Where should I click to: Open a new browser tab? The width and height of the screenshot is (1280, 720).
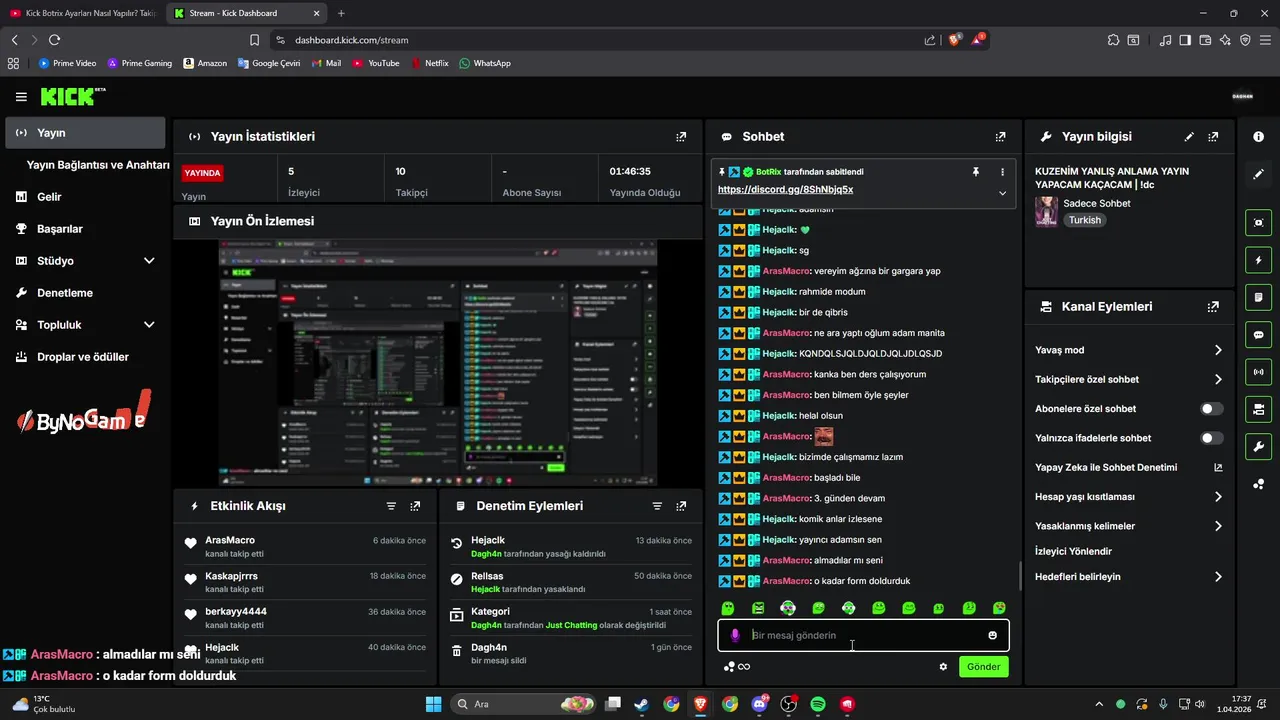pos(341,13)
